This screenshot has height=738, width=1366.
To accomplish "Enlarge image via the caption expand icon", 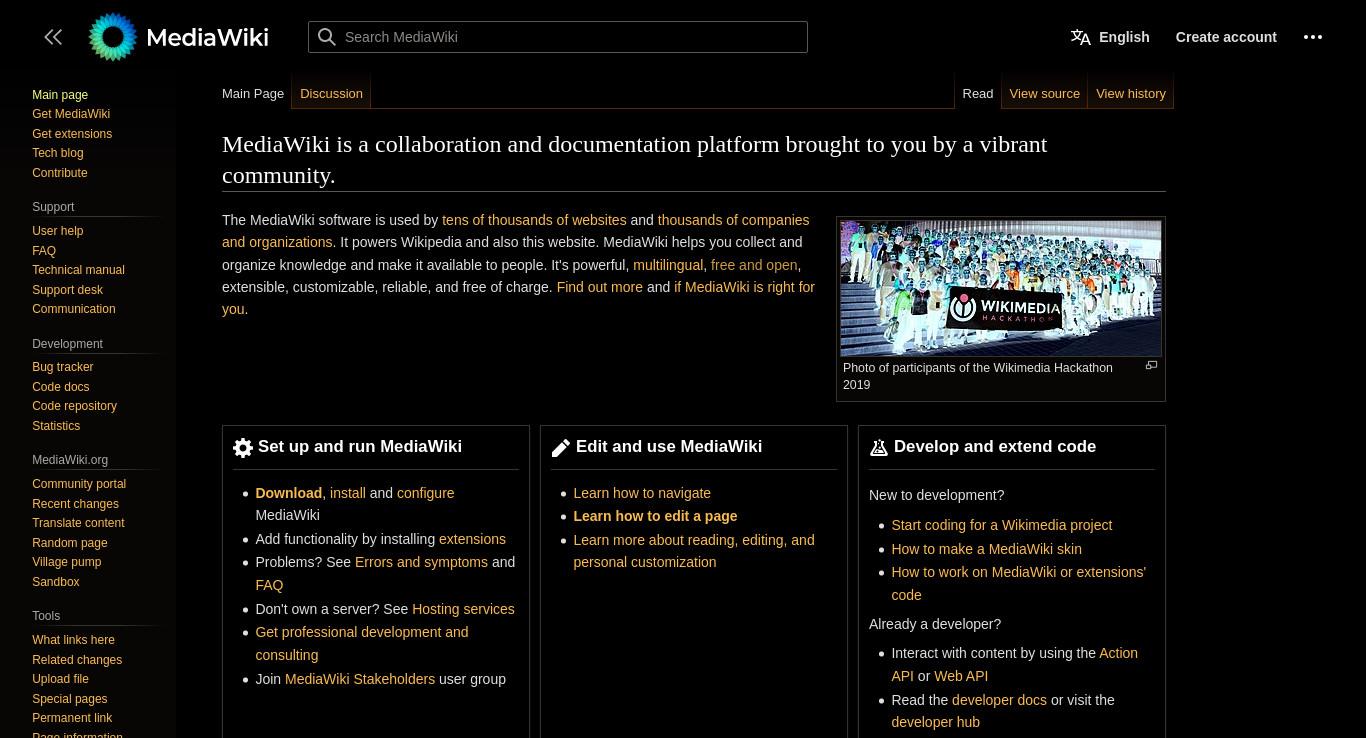I will coord(1151,365).
